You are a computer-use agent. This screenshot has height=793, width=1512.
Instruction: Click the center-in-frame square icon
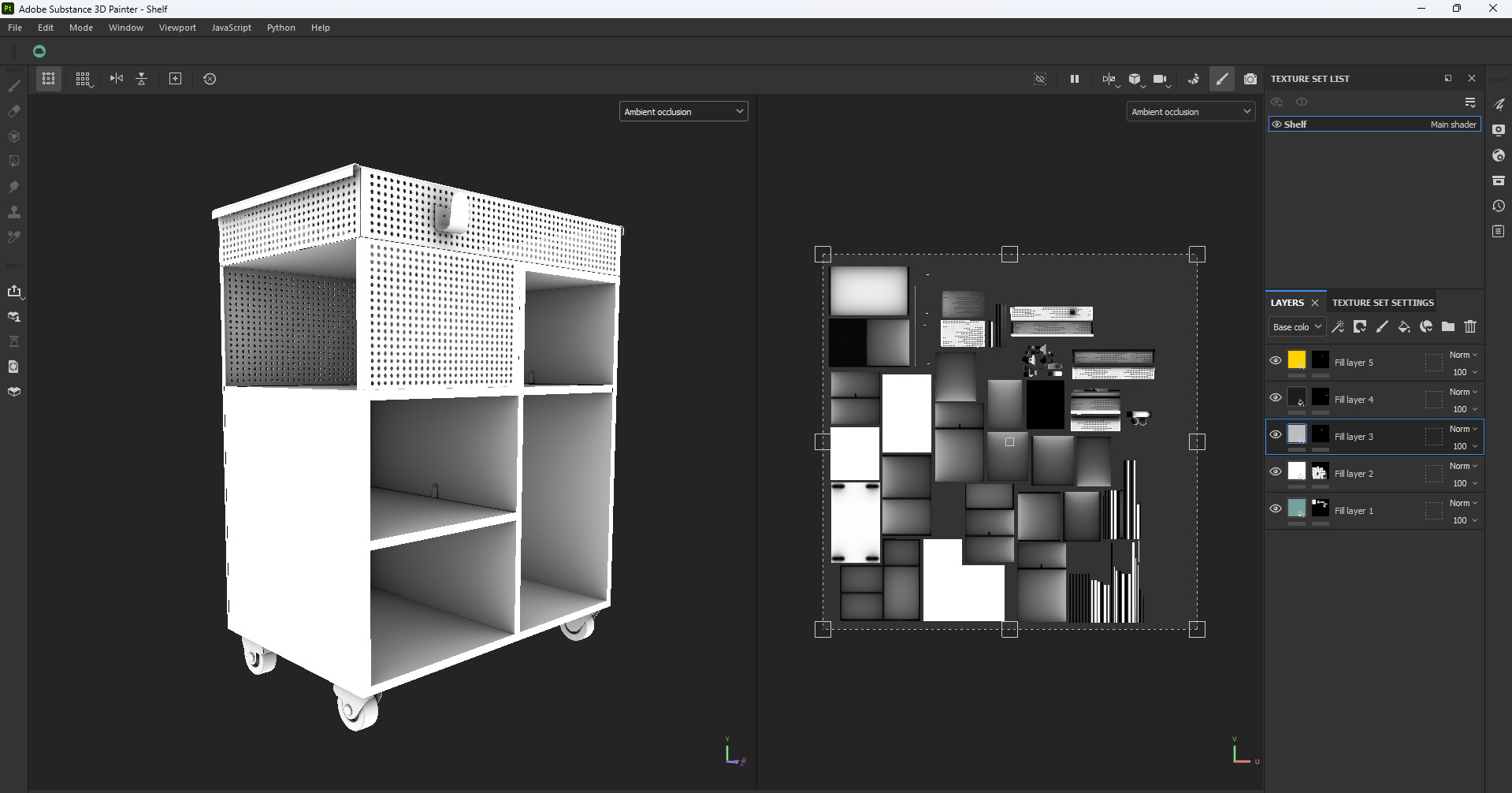(x=176, y=79)
